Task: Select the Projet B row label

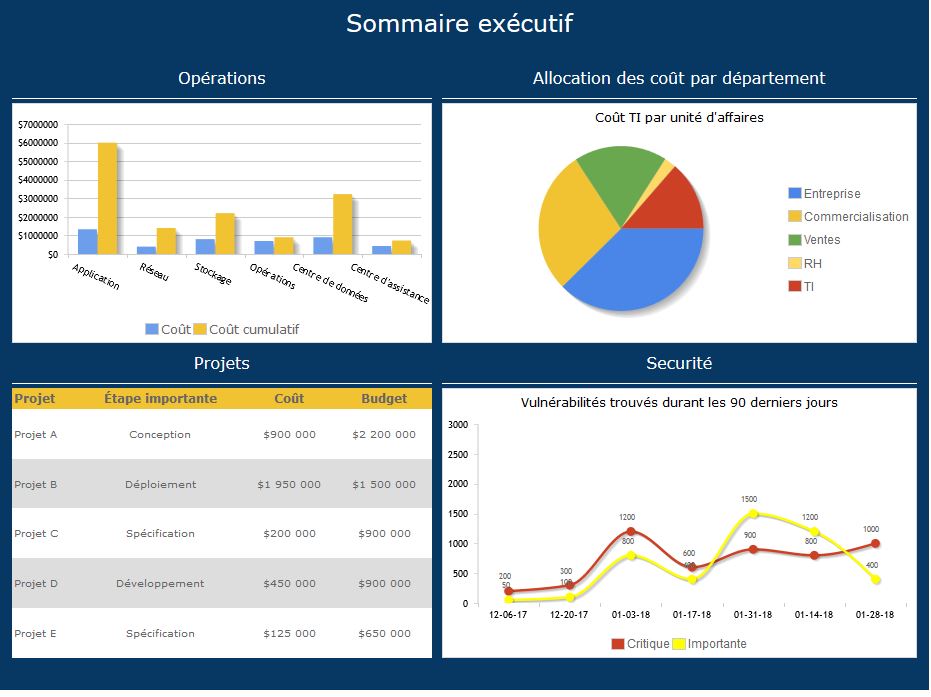Action: click(x=36, y=484)
